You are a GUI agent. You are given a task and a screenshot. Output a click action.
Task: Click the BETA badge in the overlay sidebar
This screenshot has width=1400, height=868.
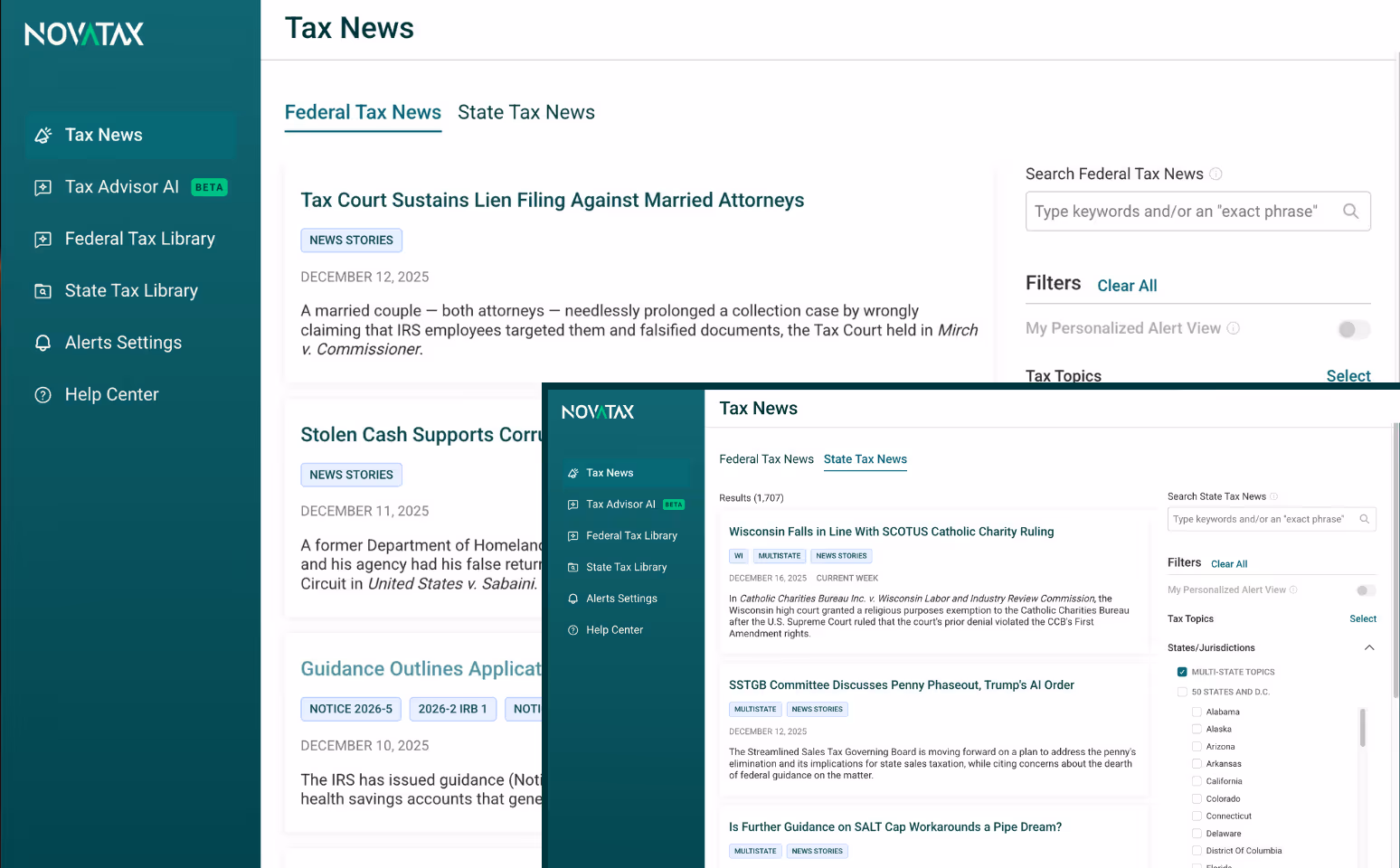tap(674, 505)
